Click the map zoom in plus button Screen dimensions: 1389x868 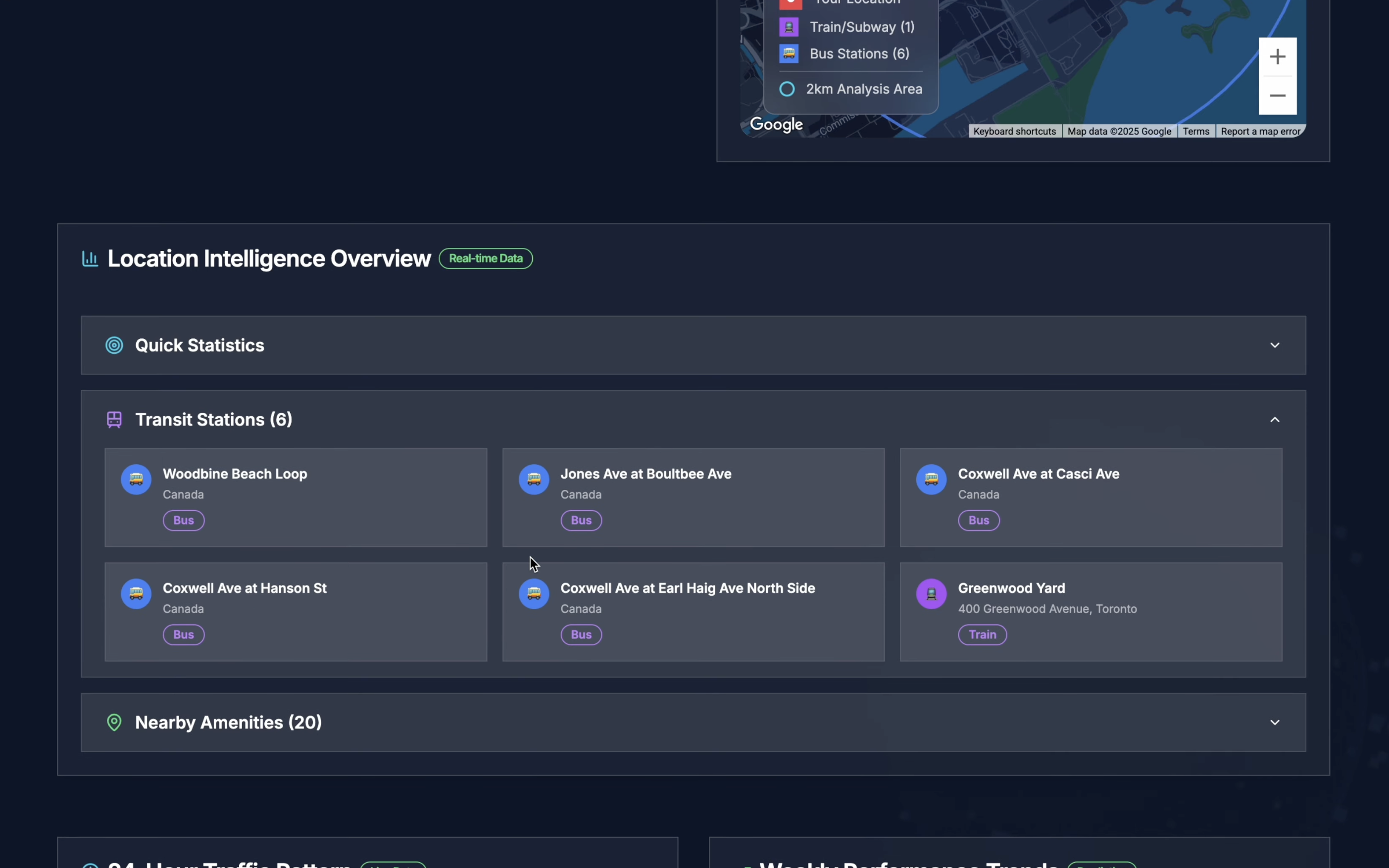tap(1277, 56)
